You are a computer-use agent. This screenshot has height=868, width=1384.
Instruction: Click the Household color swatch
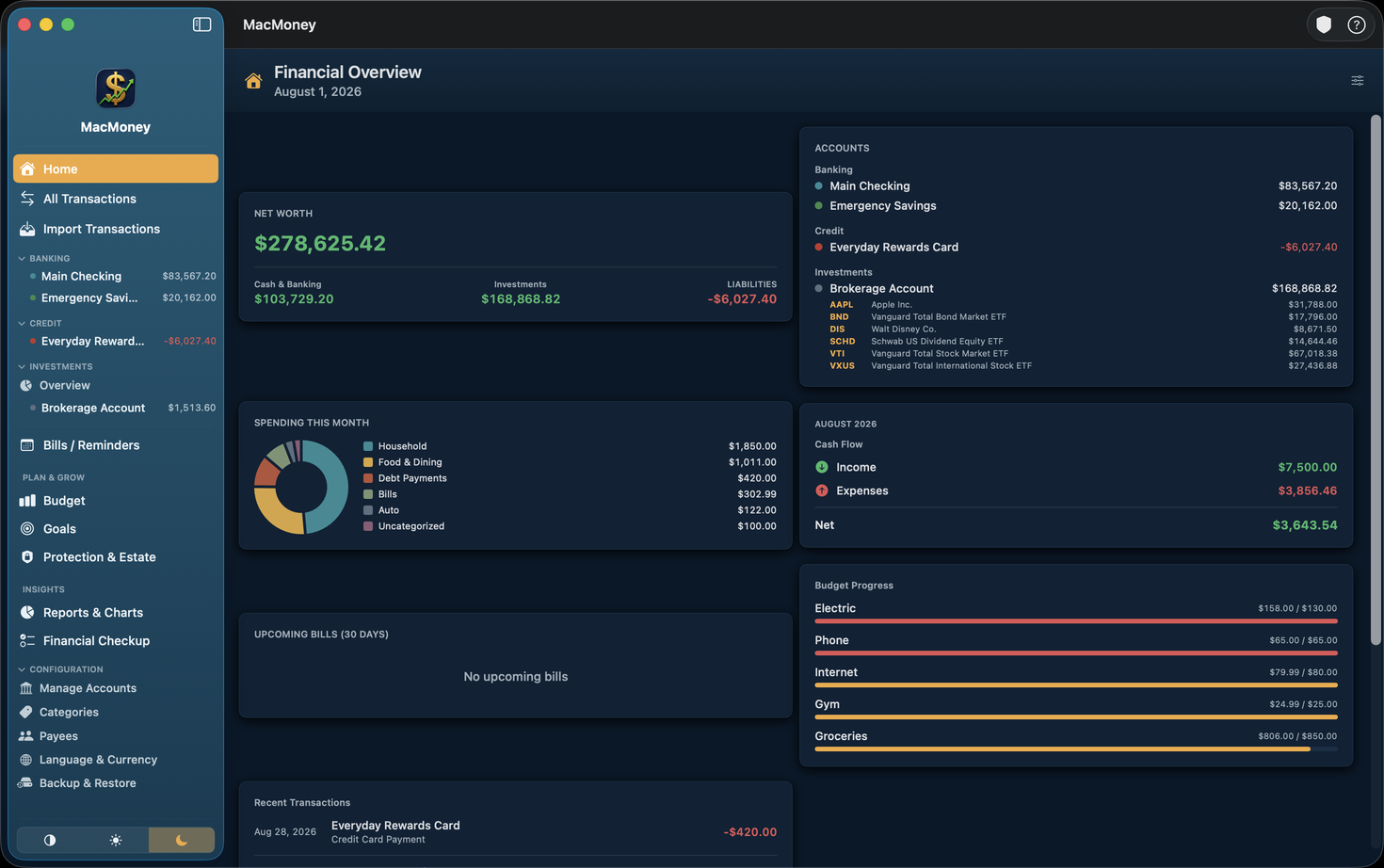tap(368, 446)
